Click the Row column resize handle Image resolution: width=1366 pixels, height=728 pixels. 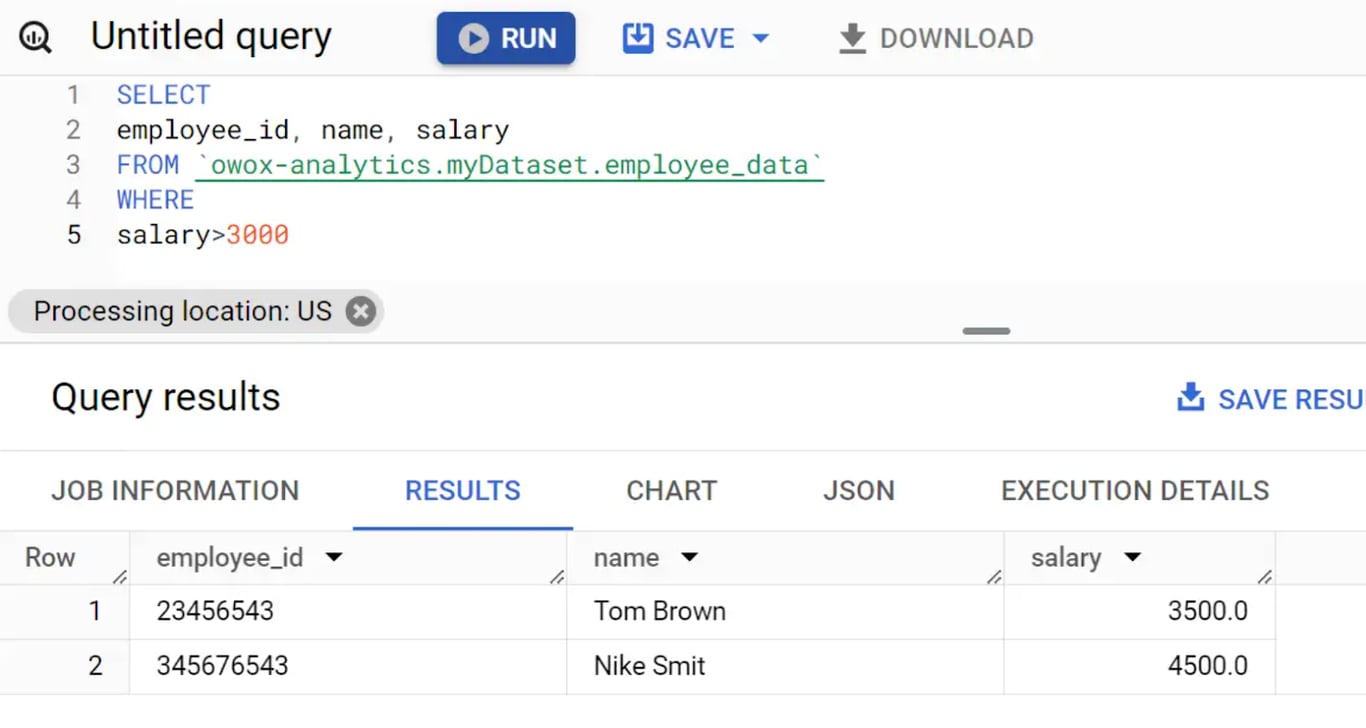pyautogui.click(x=120, y=577)
